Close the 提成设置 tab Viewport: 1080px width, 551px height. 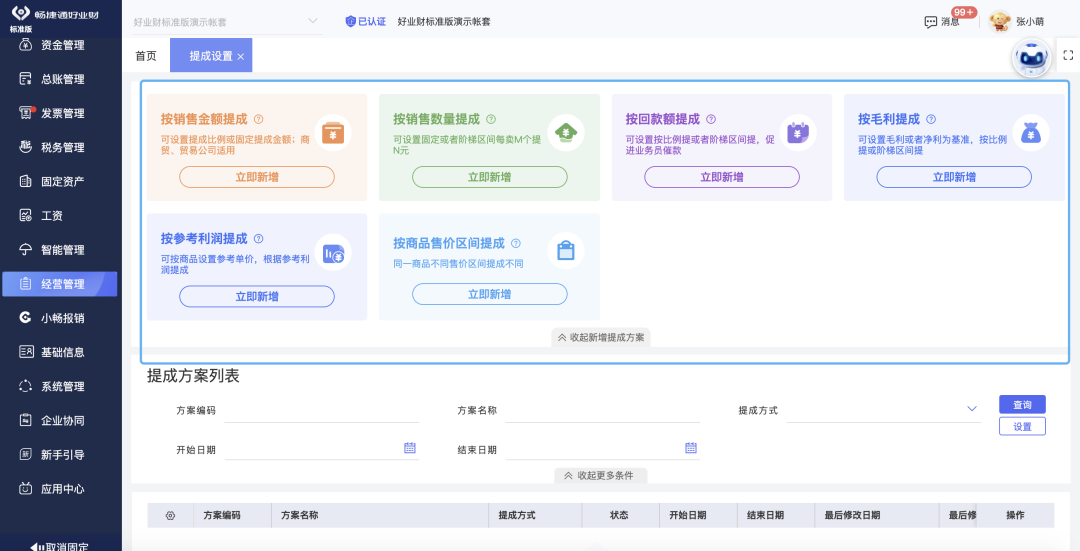(x=240, y=56)
